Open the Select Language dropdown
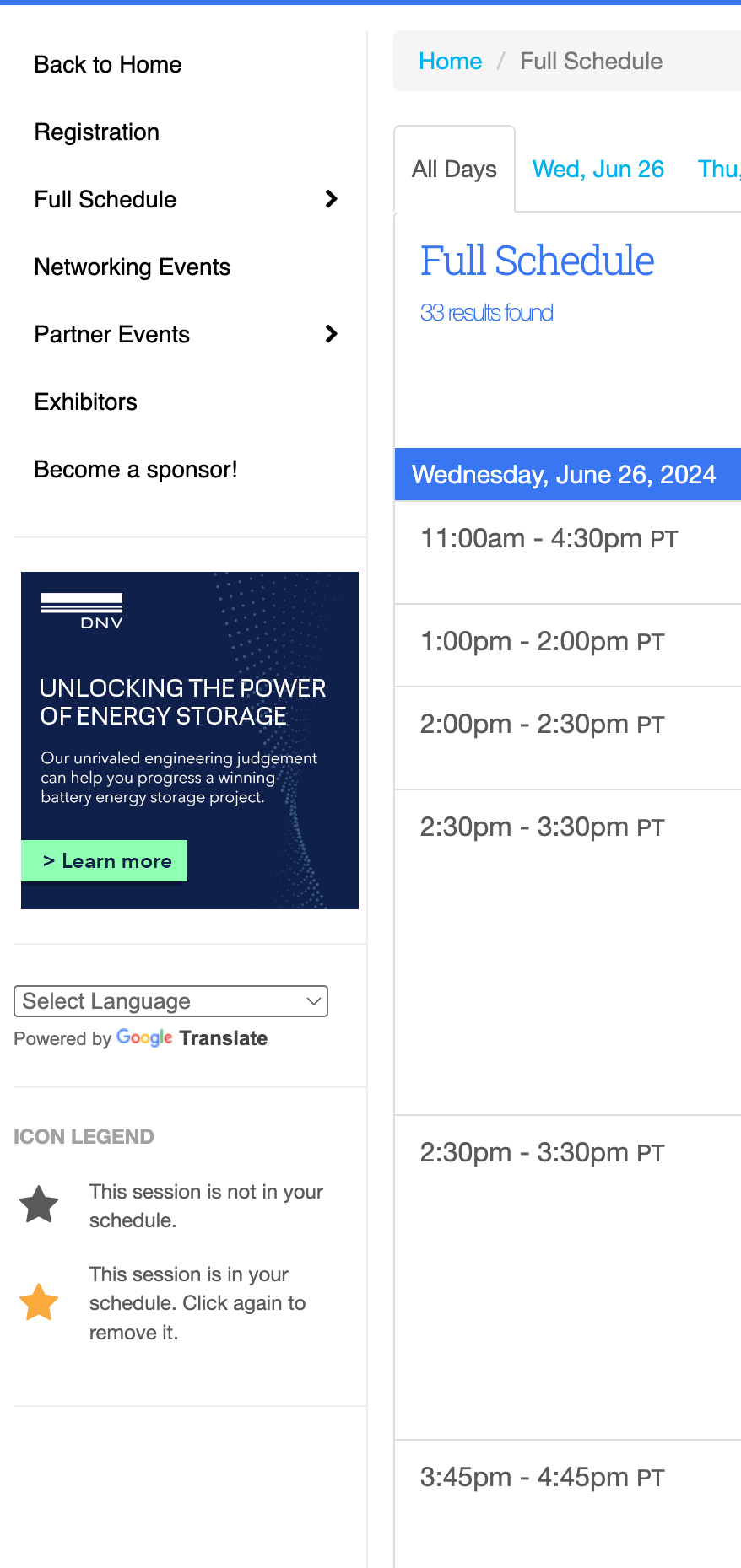The height and width of the screenshot is (1568, 741). (170, 1001)
